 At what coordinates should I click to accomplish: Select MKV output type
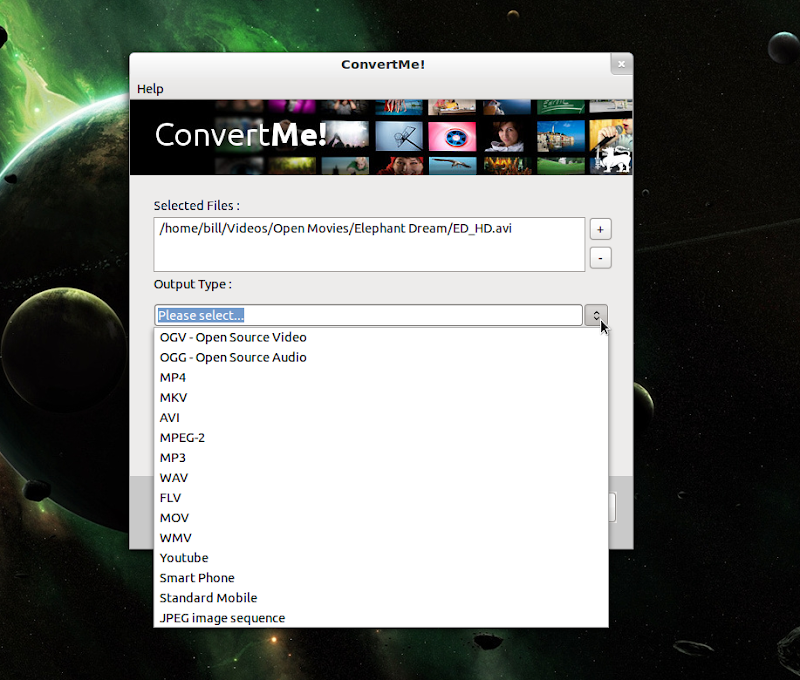[381, 397]
